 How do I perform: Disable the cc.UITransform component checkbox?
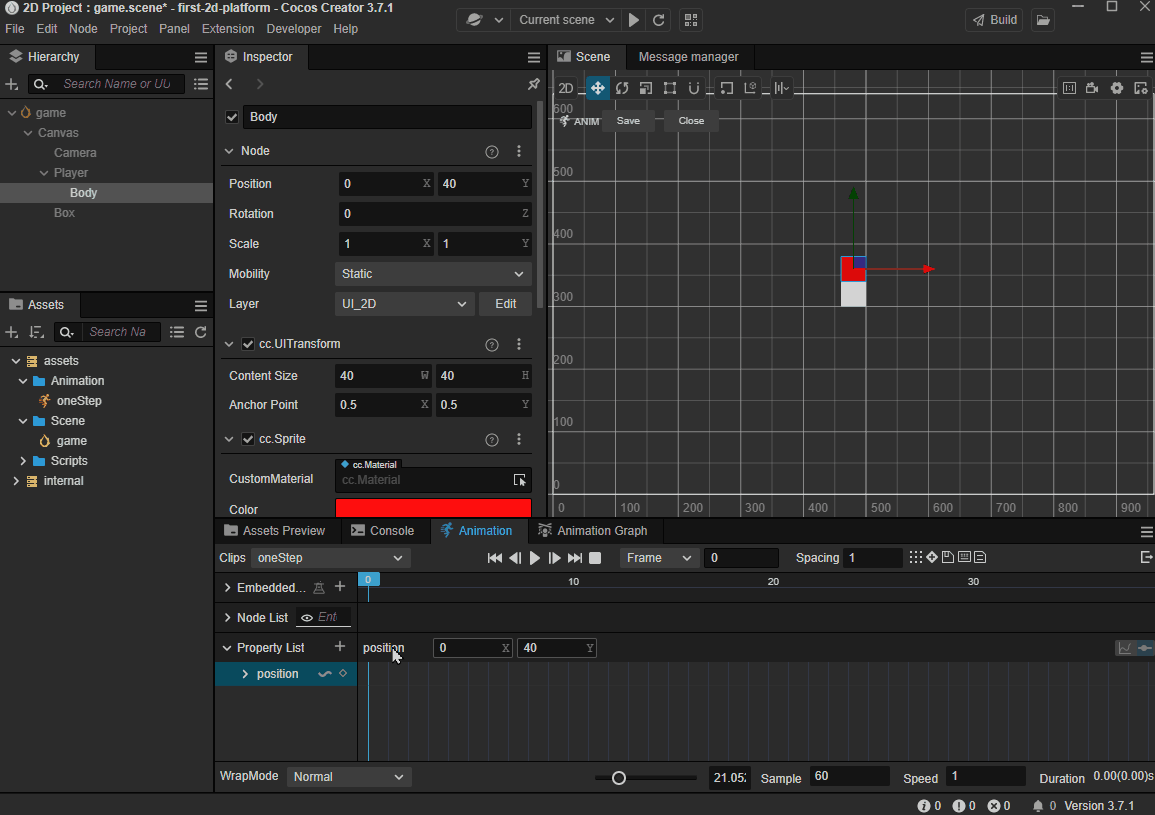[248, 344]
